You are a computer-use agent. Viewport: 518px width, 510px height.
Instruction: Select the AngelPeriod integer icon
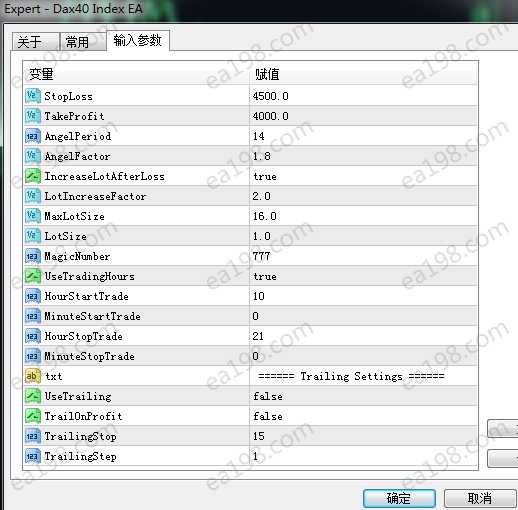[x=33, y=136]
